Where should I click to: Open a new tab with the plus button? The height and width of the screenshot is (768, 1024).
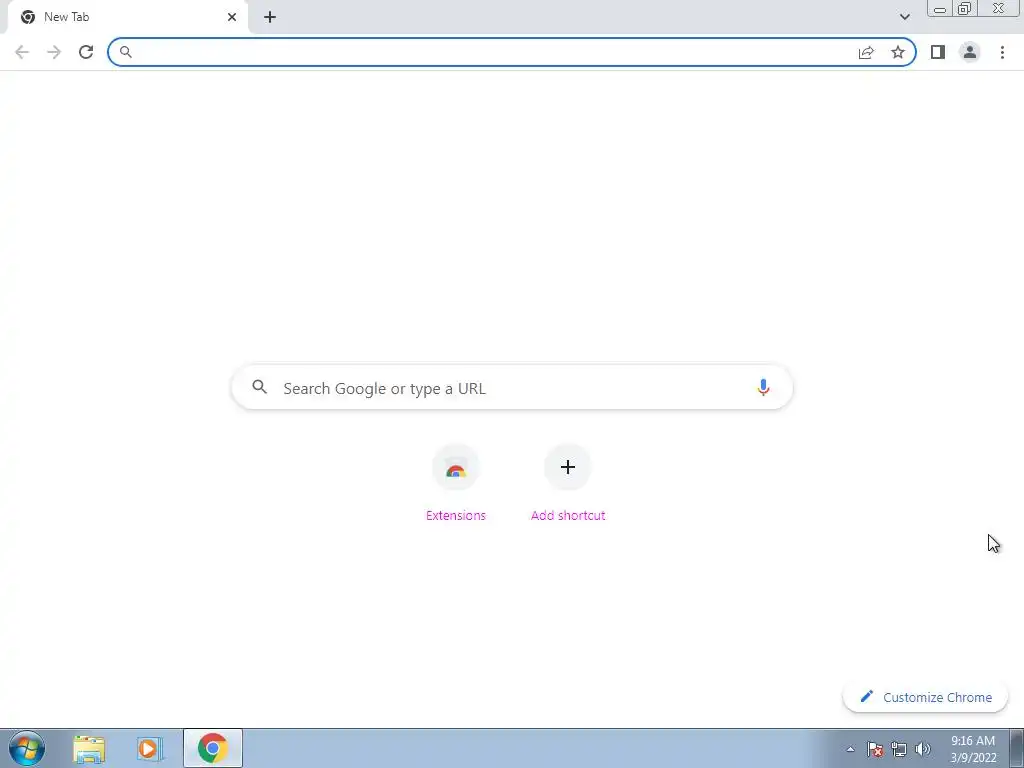pos(270,17)
